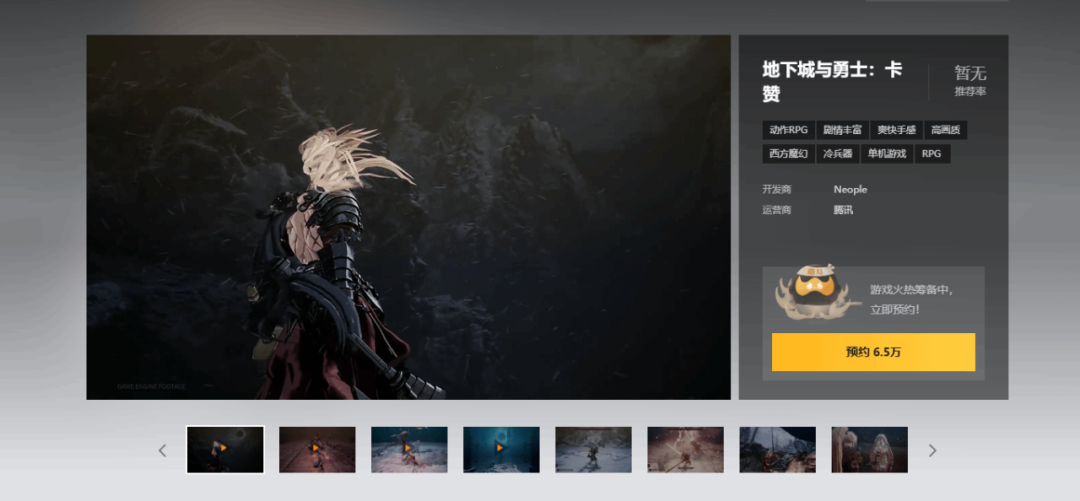Click the 暂无 推荐率 rating
Viewport: 1080px width, 501px height.
(x=970, y=81)
